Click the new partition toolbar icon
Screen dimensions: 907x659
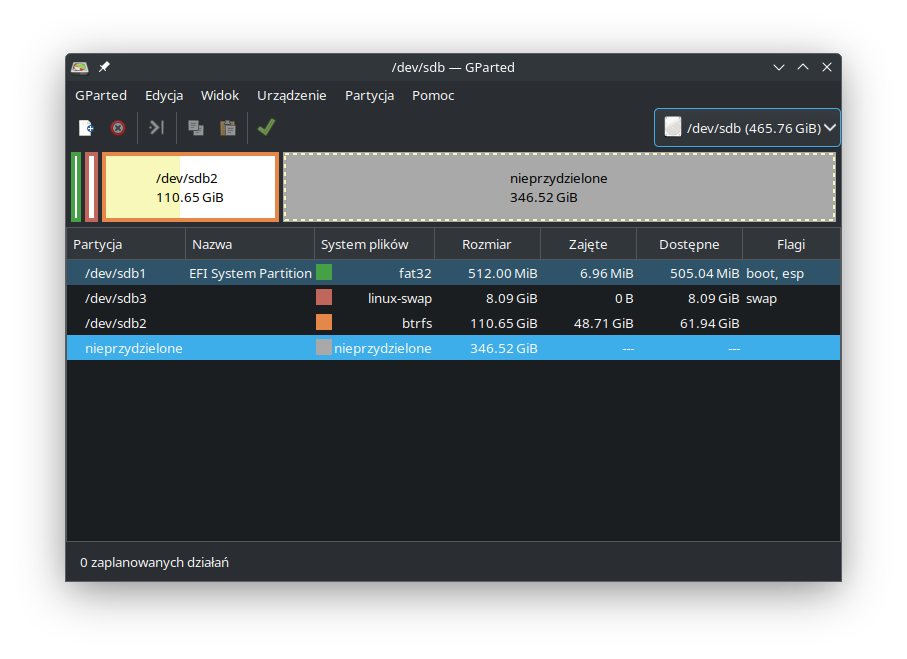pos(86,128)
